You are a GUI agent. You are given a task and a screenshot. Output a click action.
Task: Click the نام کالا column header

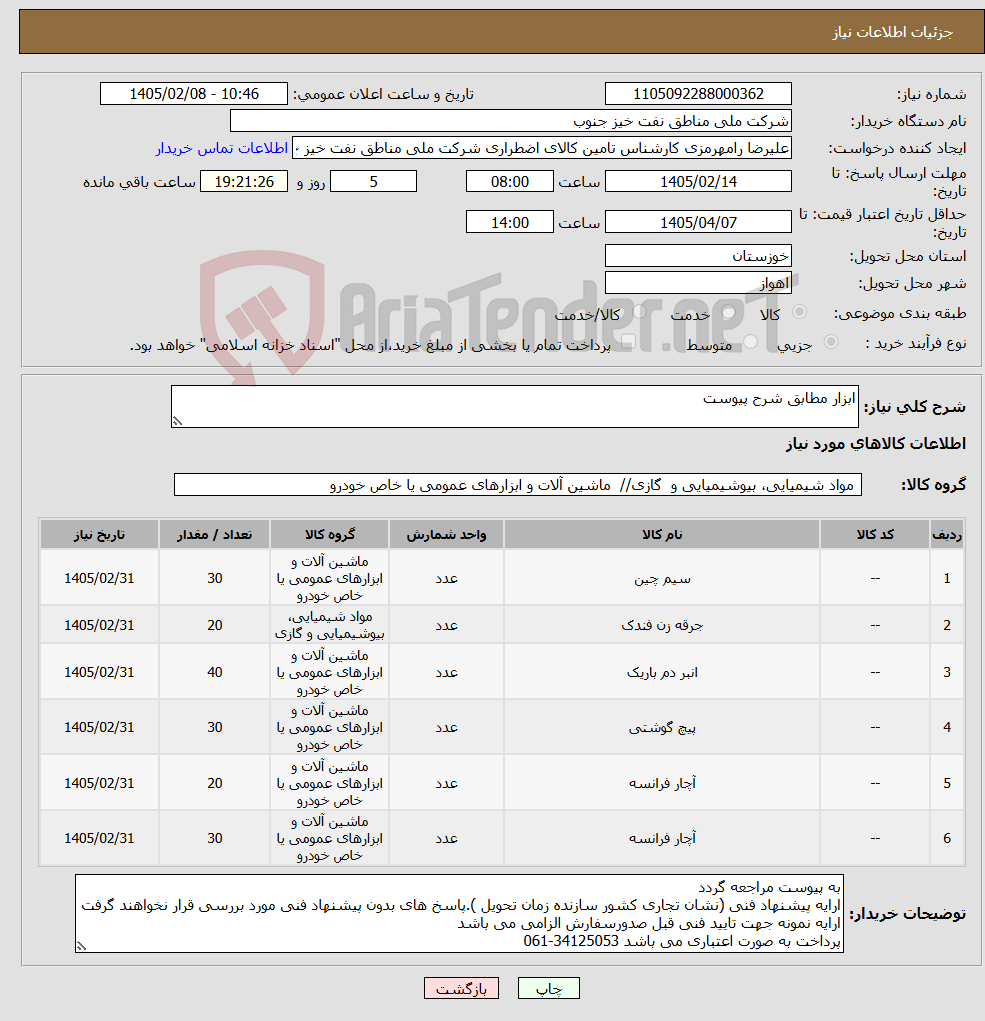(661, 535)
